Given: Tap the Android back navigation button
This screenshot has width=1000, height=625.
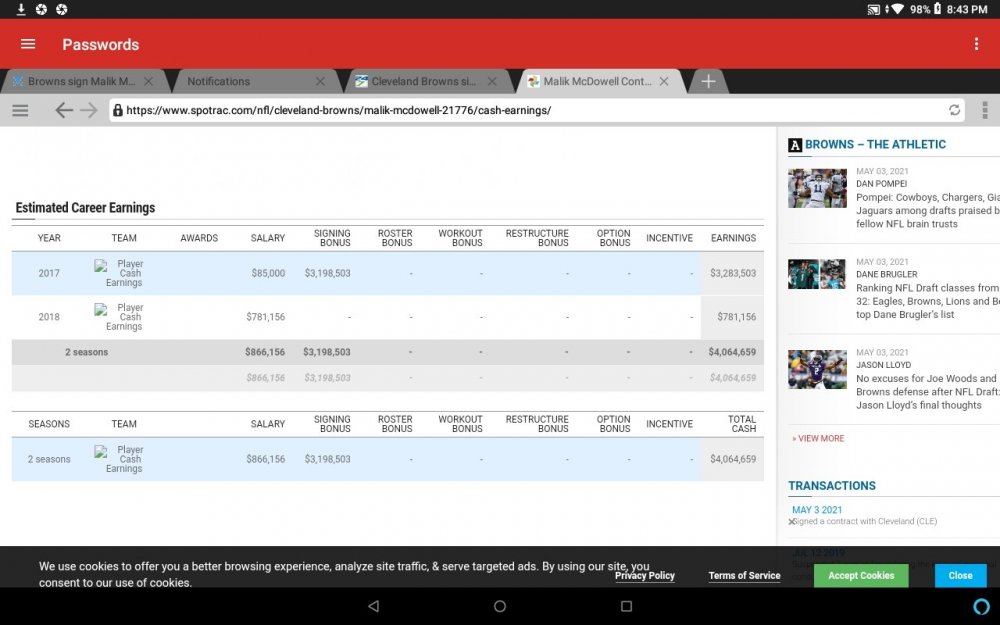Looking at the screenshot, I should tap(374, 606).
